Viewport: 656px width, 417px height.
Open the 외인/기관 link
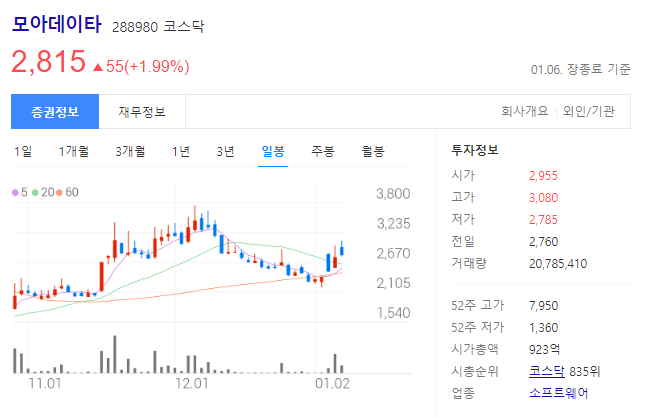(x=588, y=111)
